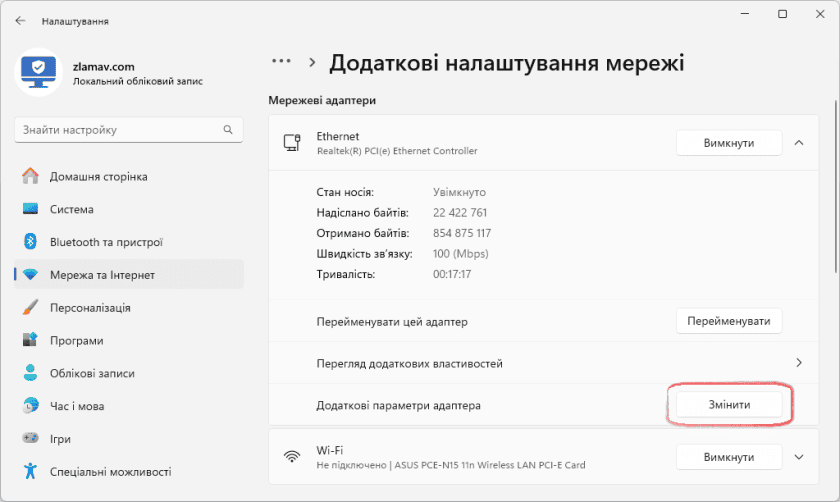Click Перейменувати button for the adapter
840x502 pixels.
(729, 321)
